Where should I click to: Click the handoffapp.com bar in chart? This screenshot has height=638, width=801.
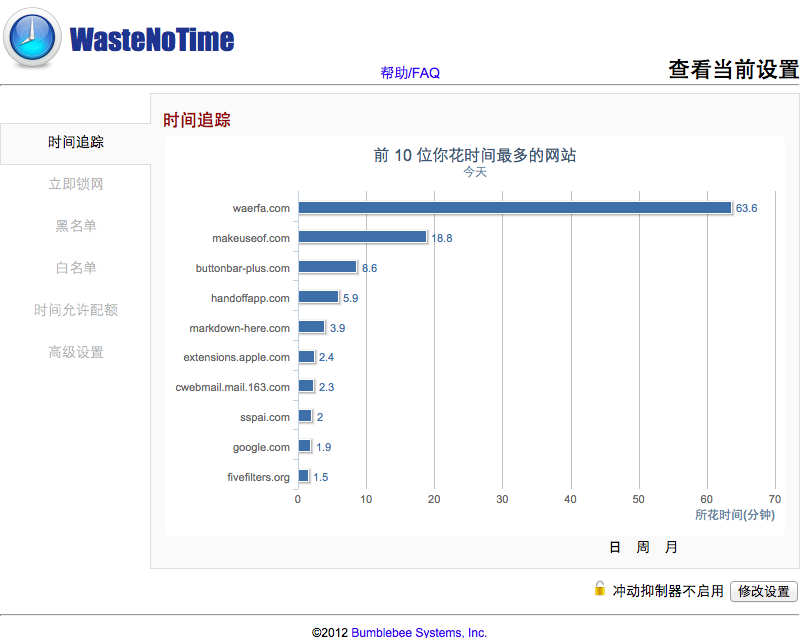point(319,297)
